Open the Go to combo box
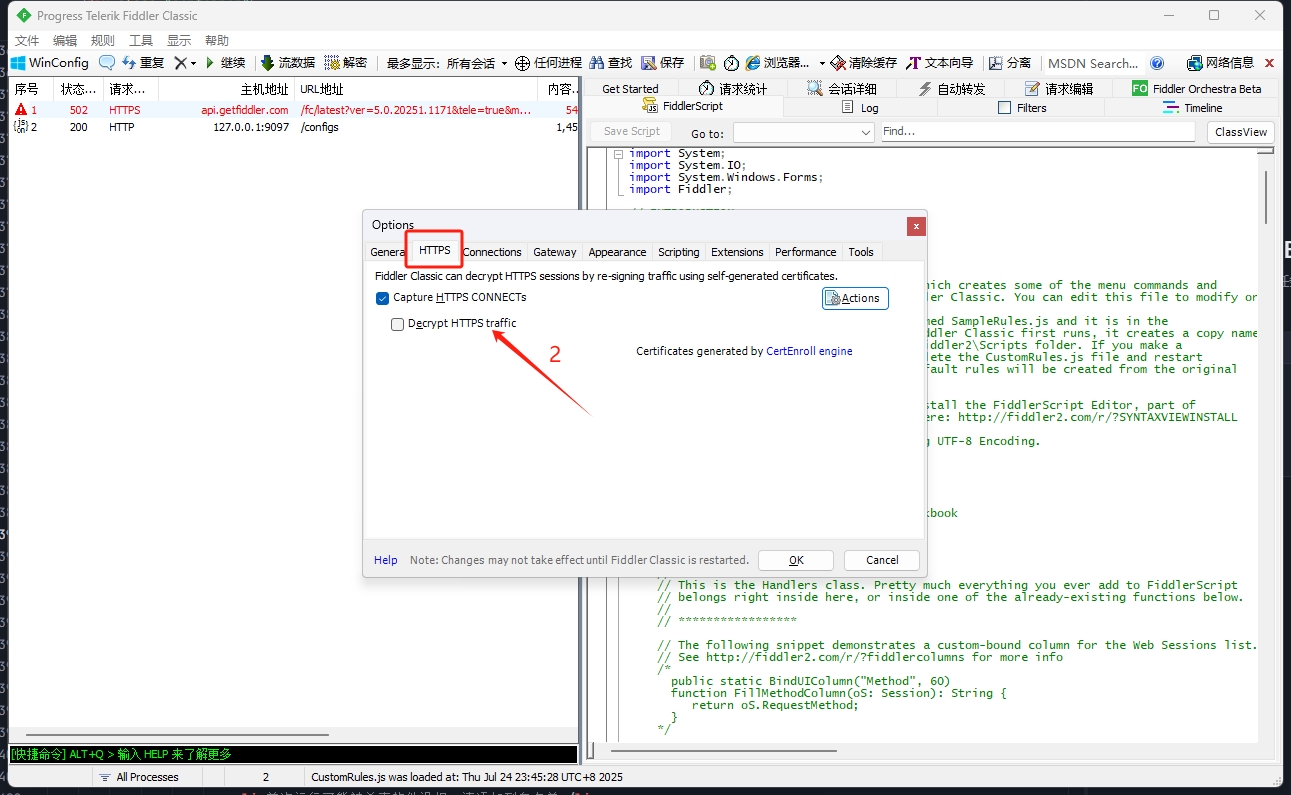The image size is (1291, 795). click(x=804, y=132)
